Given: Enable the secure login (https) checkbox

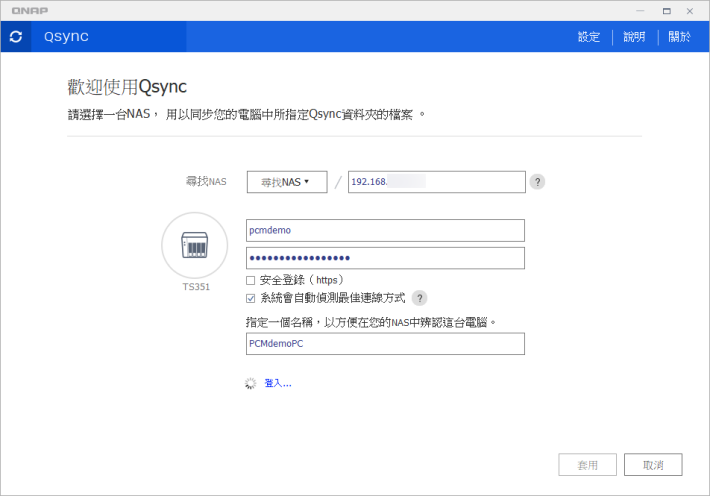Looking at the screenshot, I should point(250,280).
